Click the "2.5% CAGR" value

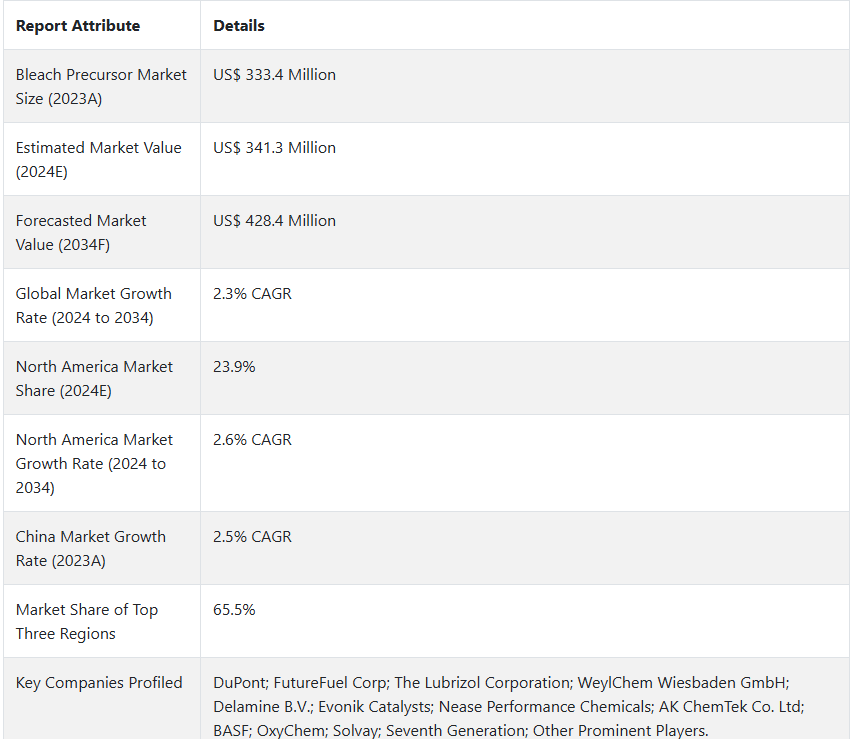click(252, 537)
